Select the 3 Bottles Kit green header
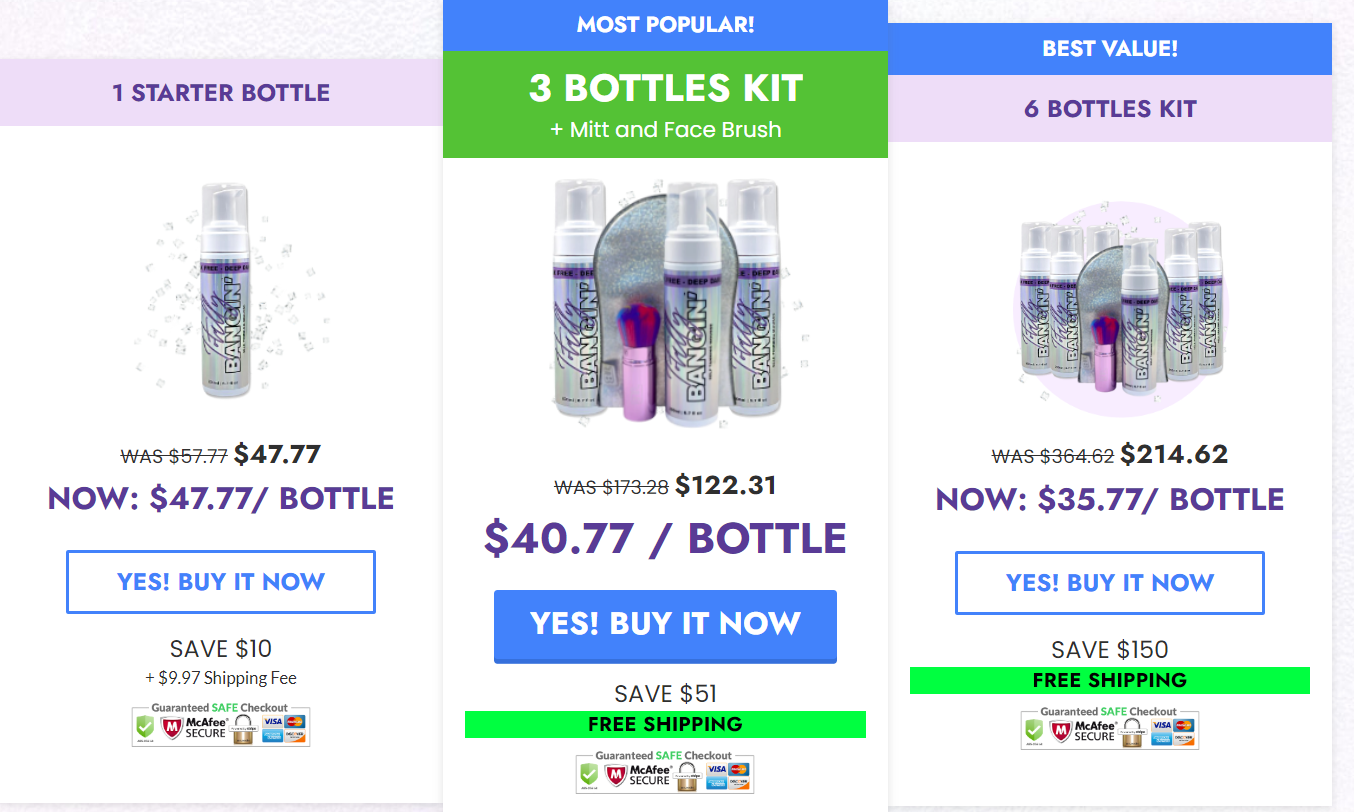1354x812 pixels. click(x=665, y=104)
